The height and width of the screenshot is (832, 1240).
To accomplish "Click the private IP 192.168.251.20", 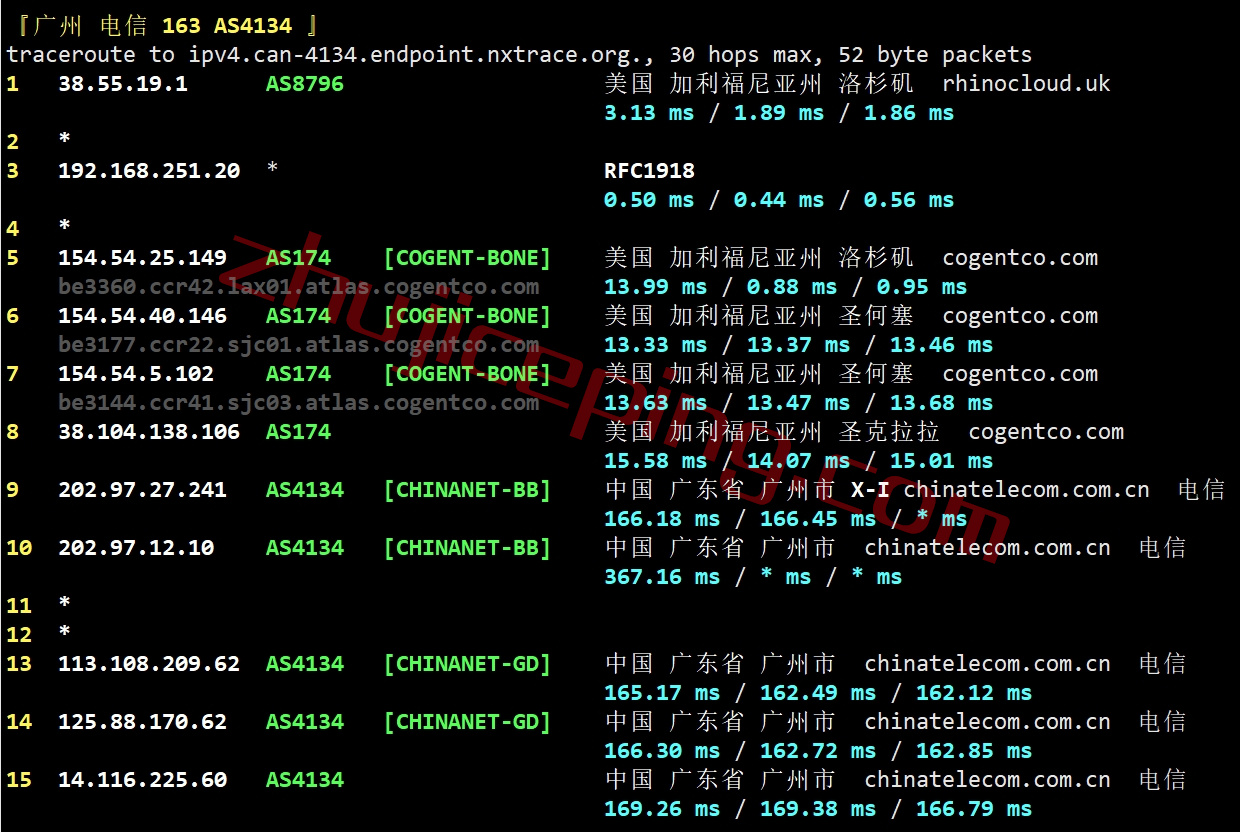I will pos(149,171).
